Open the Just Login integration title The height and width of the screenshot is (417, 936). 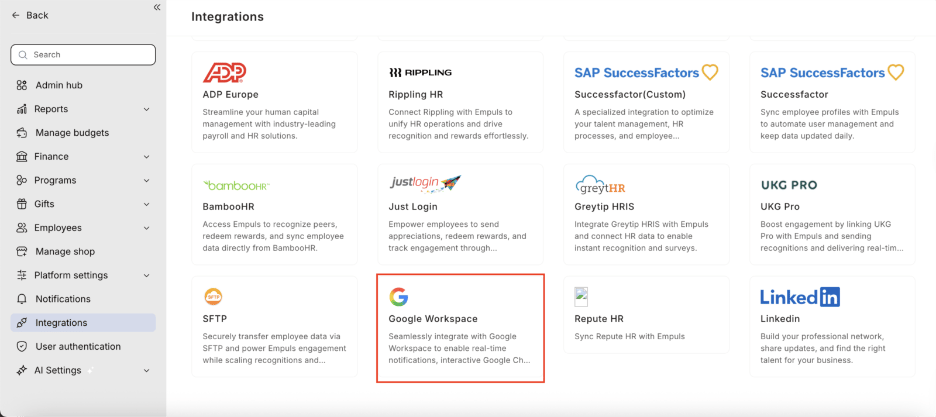coord(413,206)
